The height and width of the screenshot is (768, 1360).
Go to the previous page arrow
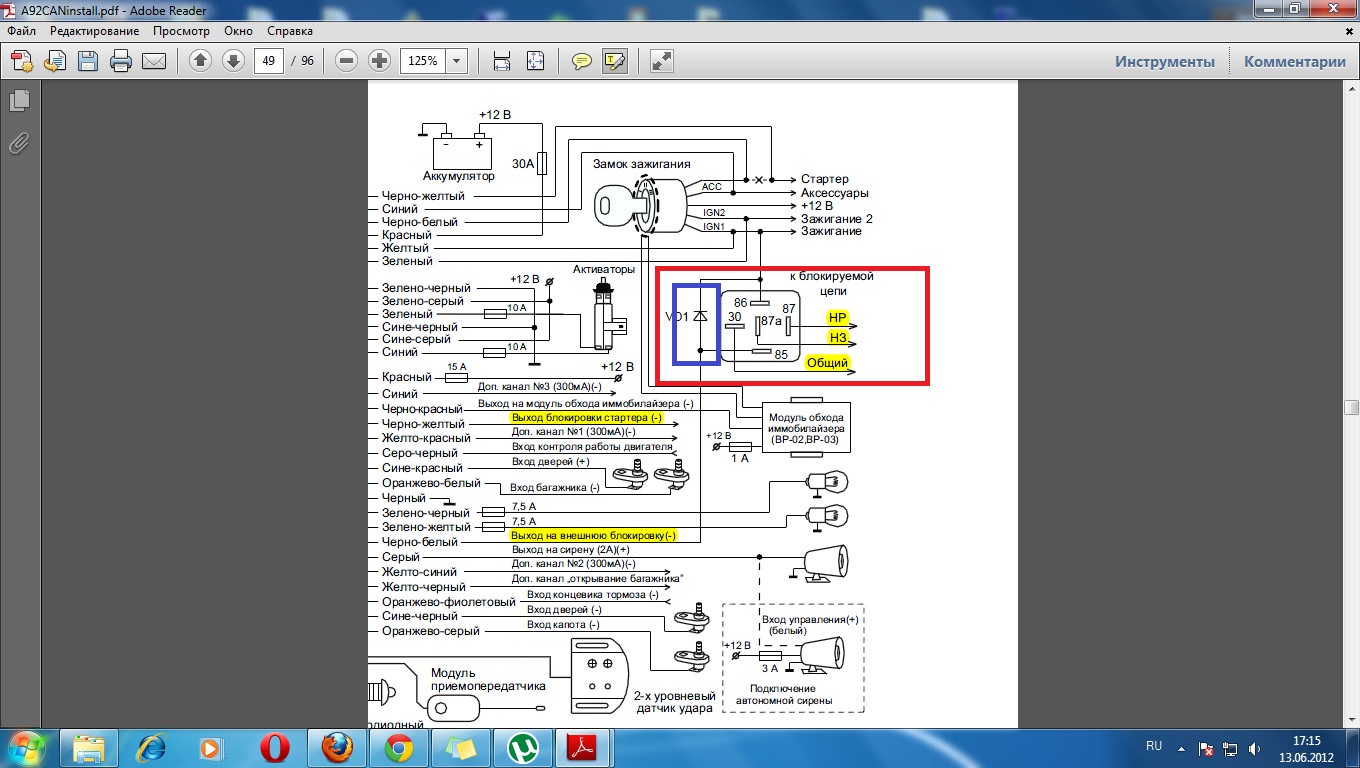200,61
